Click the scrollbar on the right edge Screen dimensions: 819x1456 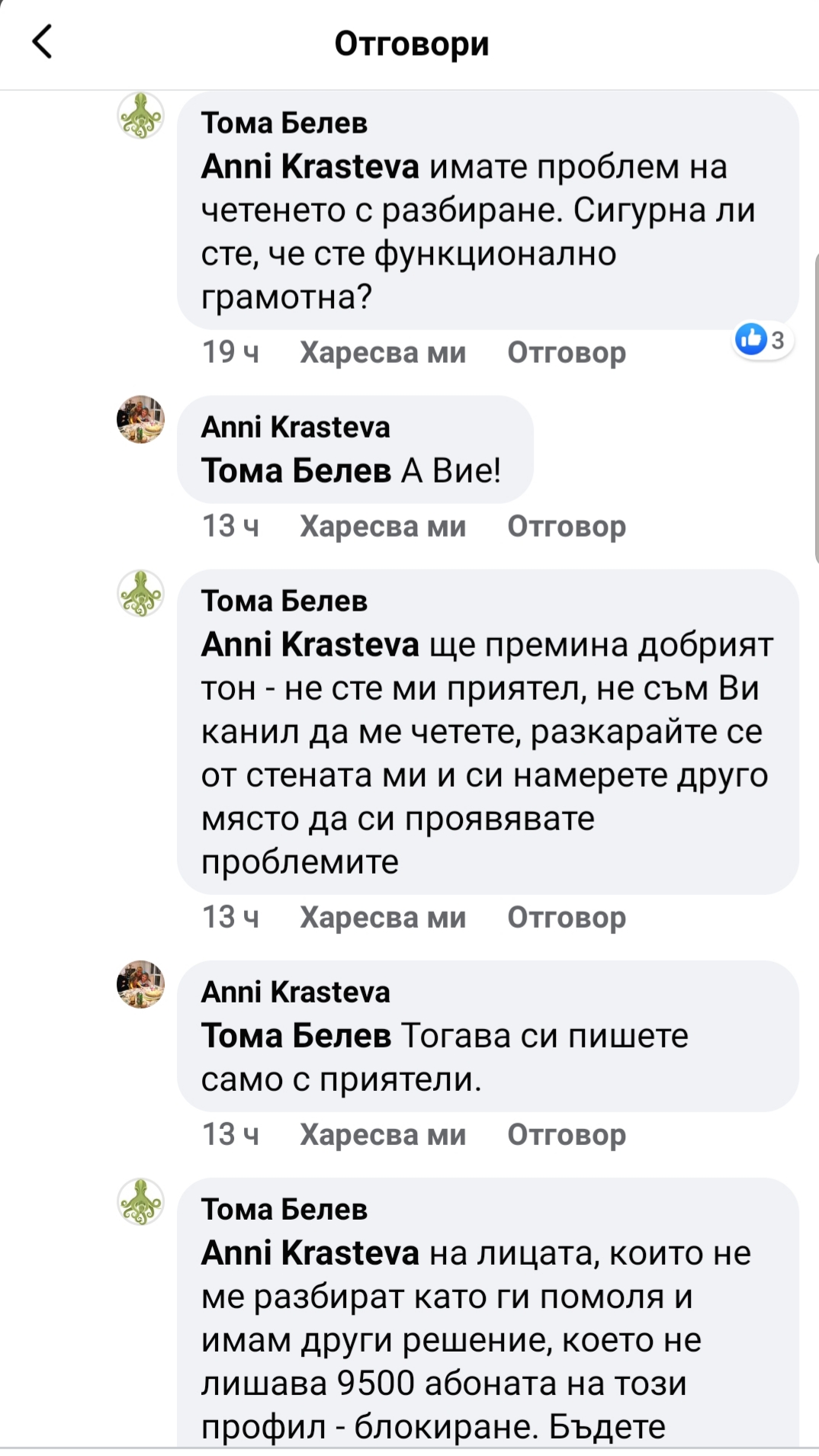click(x=816, y=404)
